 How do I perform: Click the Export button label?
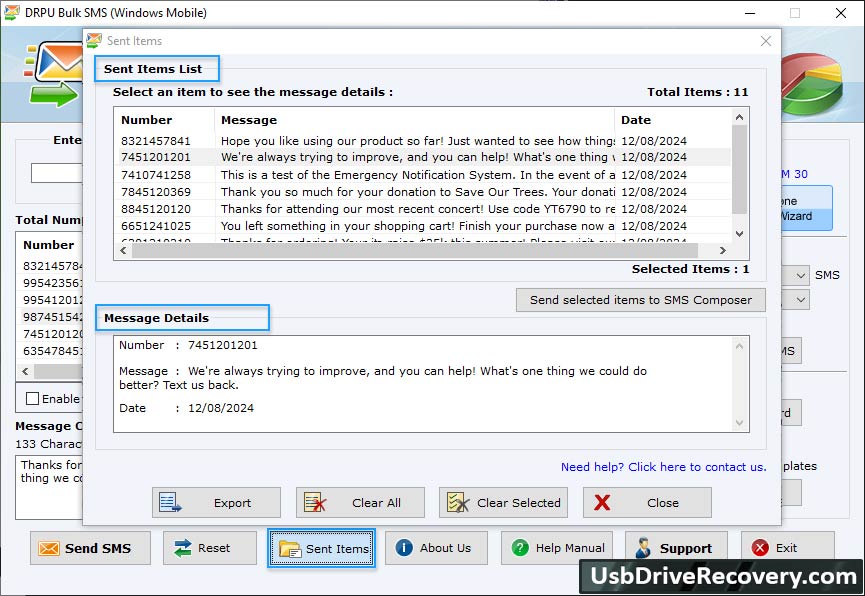coord(232,503)
